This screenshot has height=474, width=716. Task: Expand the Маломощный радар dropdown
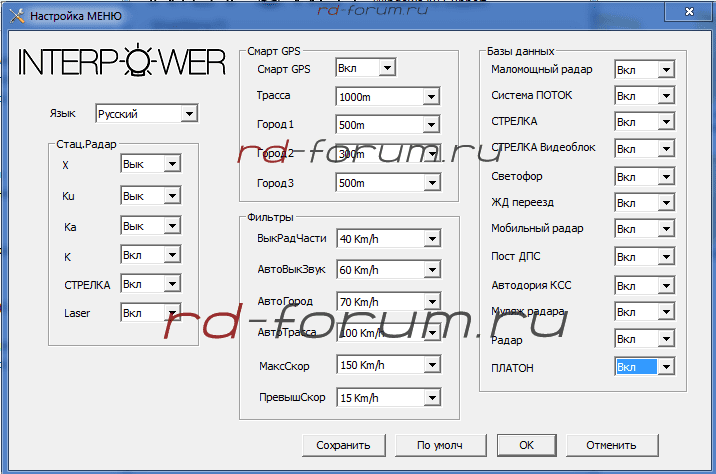coord(665,70)
